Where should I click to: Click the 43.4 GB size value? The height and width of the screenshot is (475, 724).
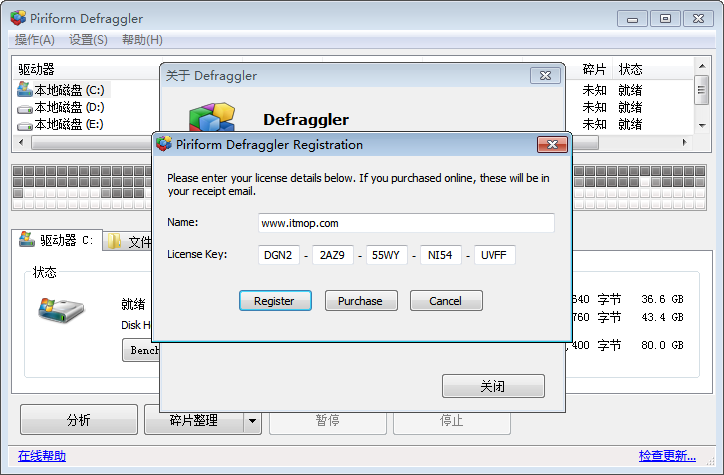pyautogui.click(x=662, y=318)
